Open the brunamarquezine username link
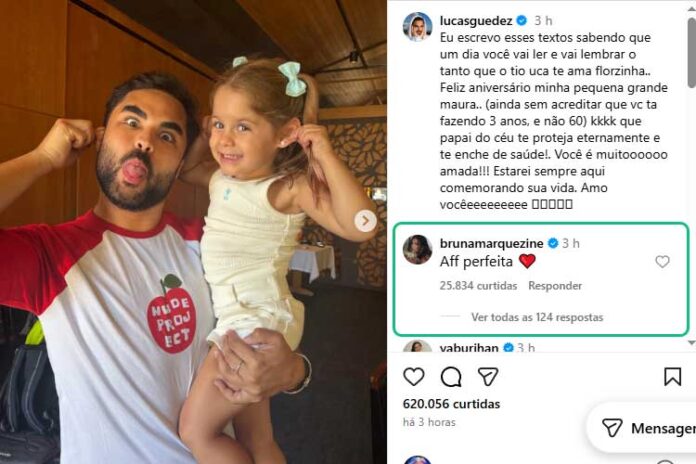Screen dimensions: 696x464 491,243
